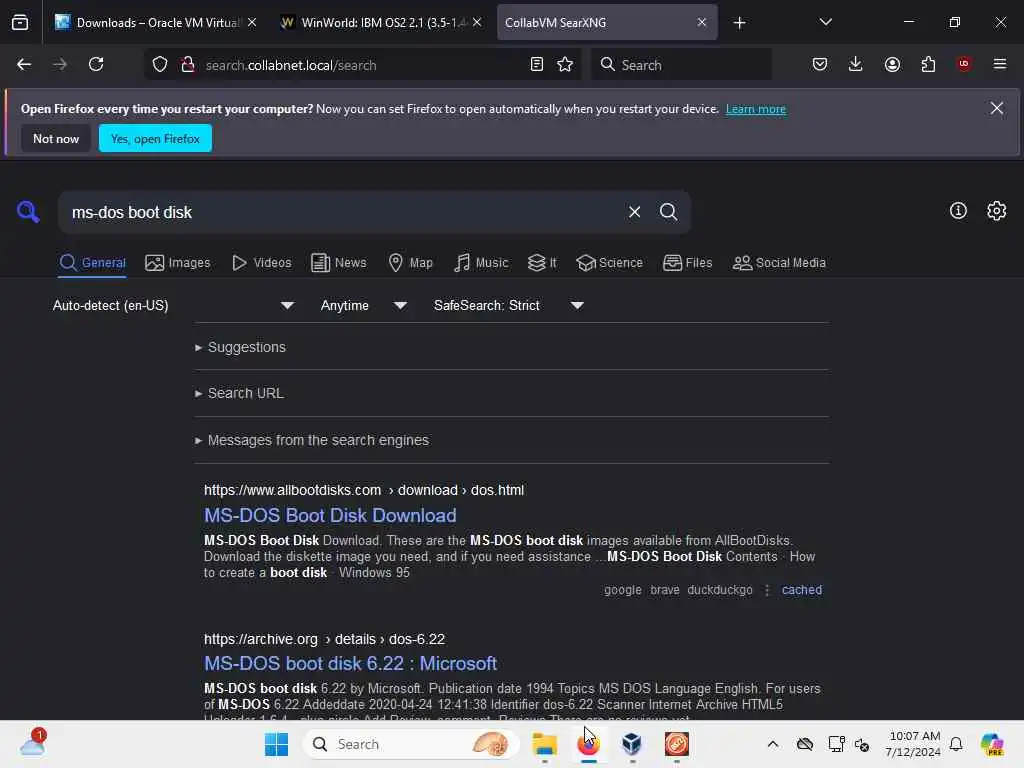Open the tracking protection shield icon
Screen dimensions: 1024x768
160,65
